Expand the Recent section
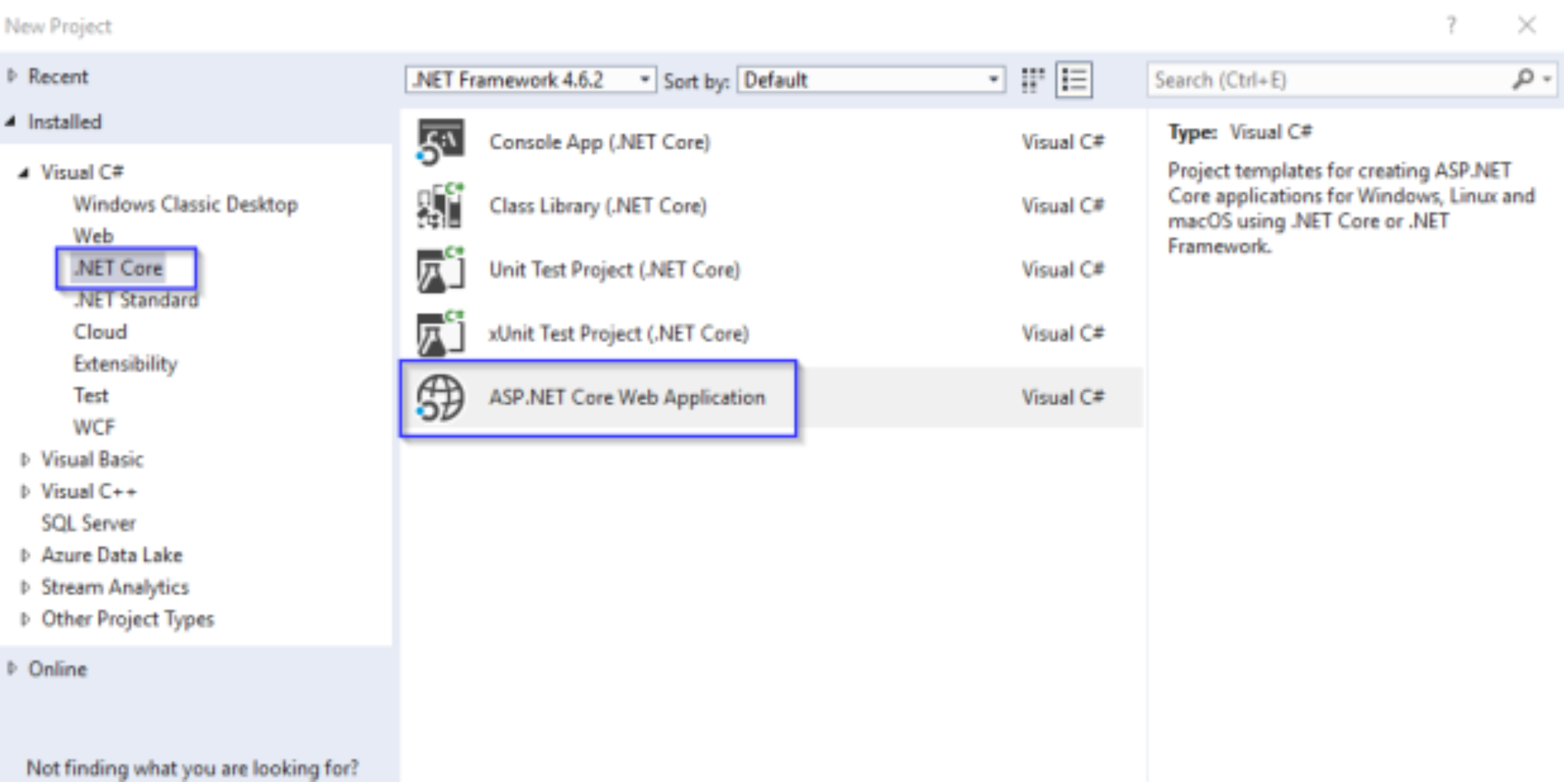 [x=12, y=76]
